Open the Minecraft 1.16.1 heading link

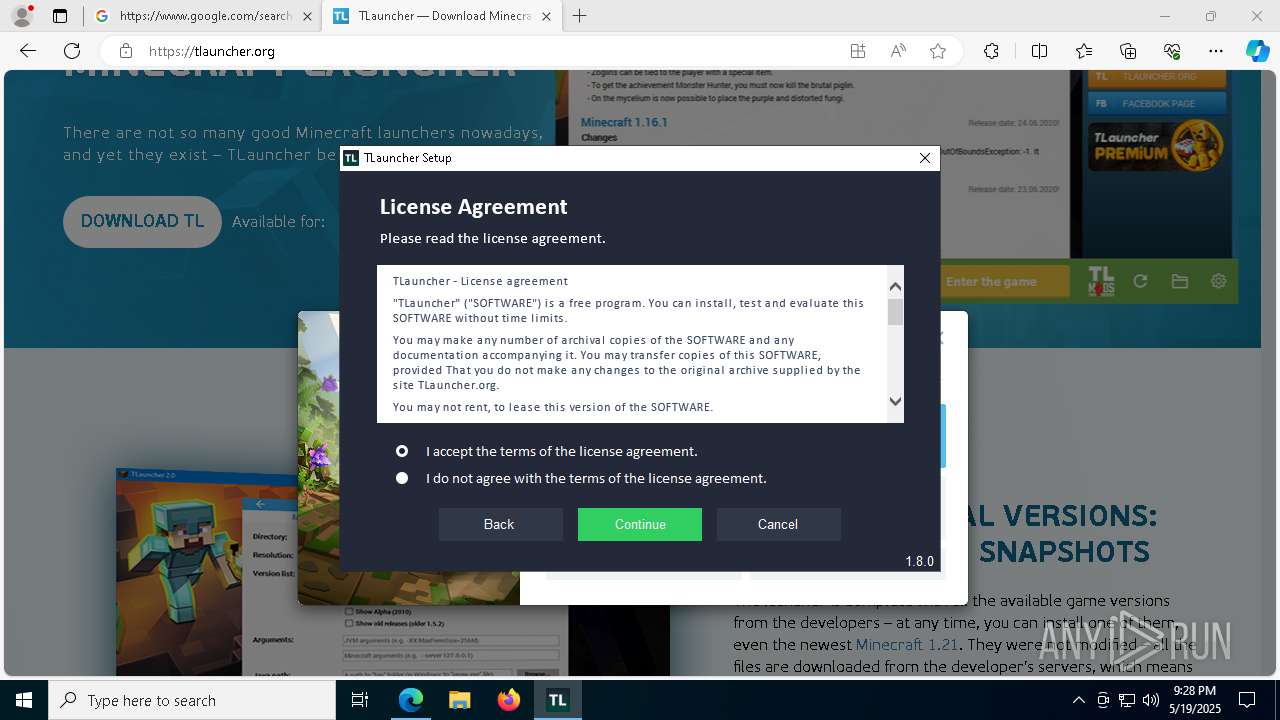coord(624,122)
